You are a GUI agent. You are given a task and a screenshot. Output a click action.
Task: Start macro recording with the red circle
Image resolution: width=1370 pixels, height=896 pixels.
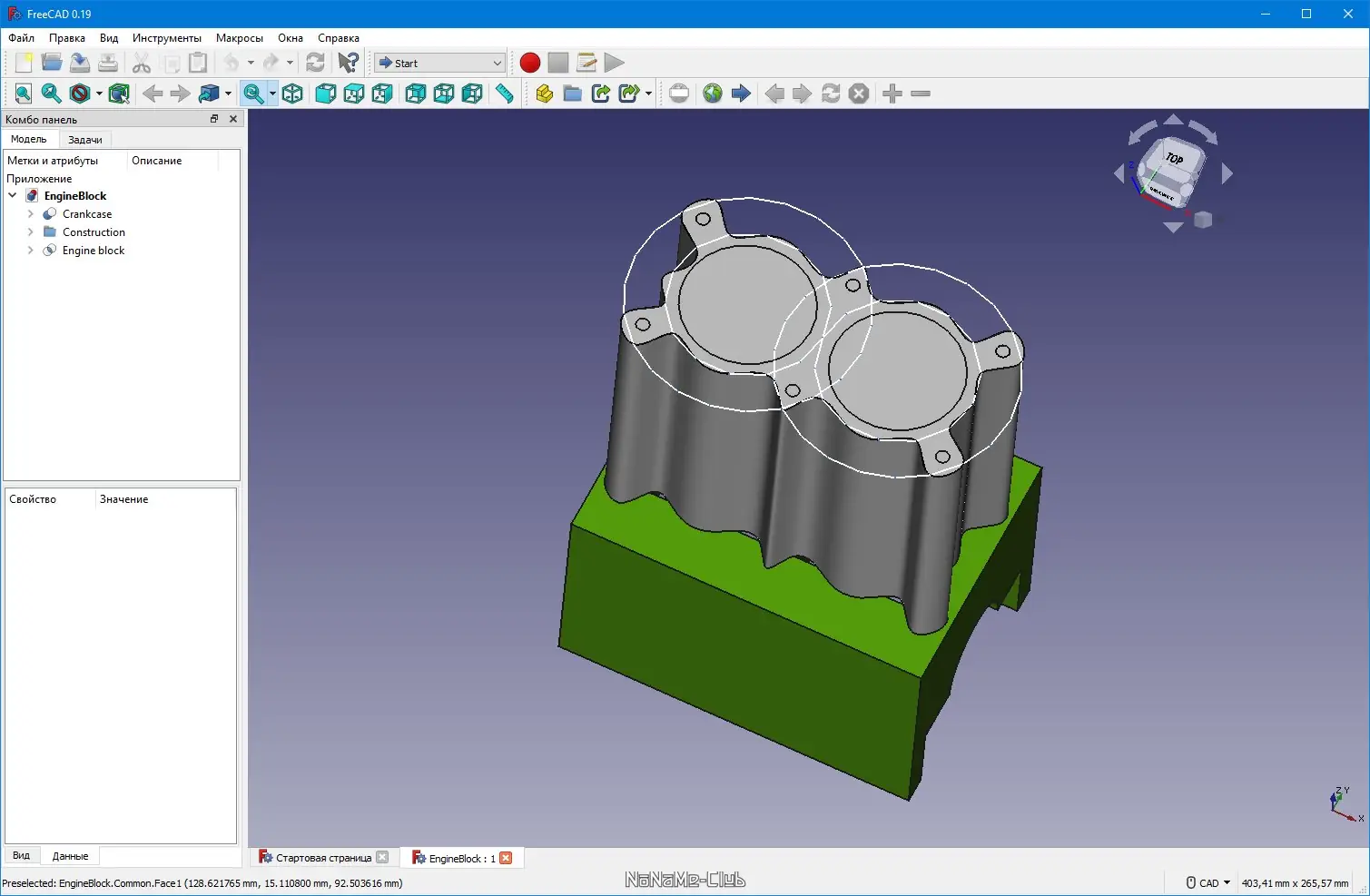pos(530,63)
